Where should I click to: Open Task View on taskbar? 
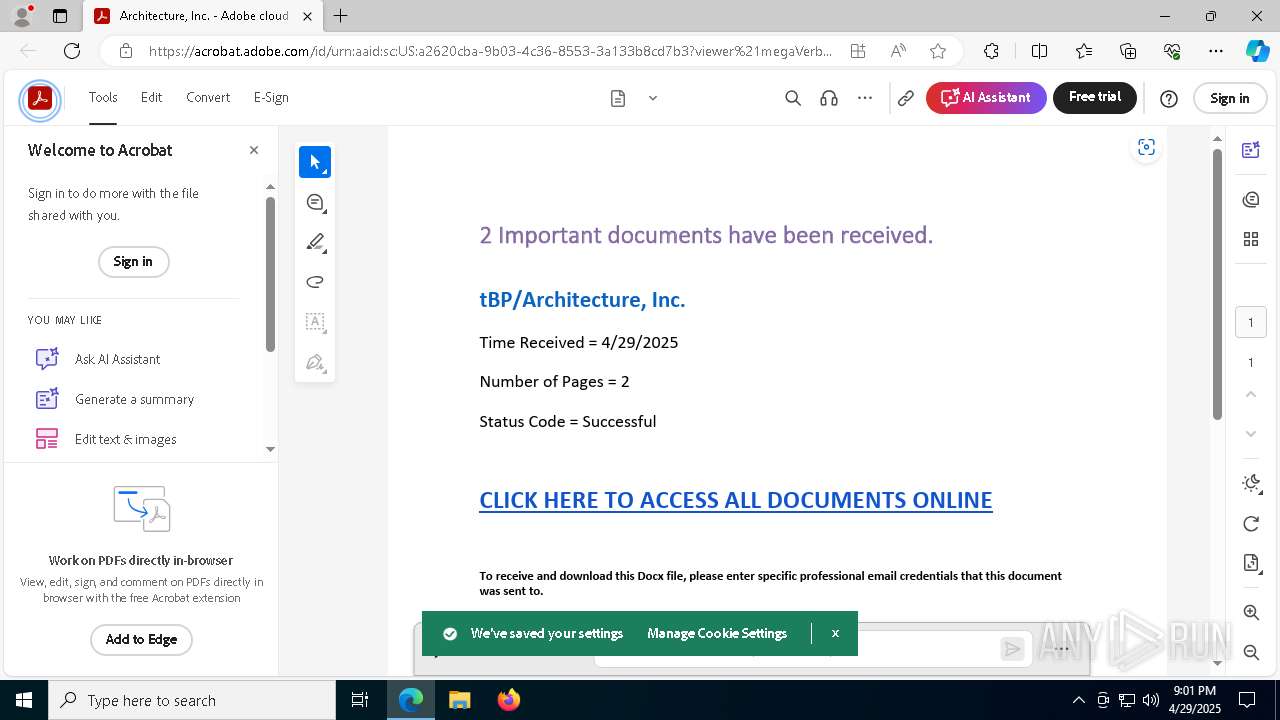pyautogui.click(x=360, y=700)
